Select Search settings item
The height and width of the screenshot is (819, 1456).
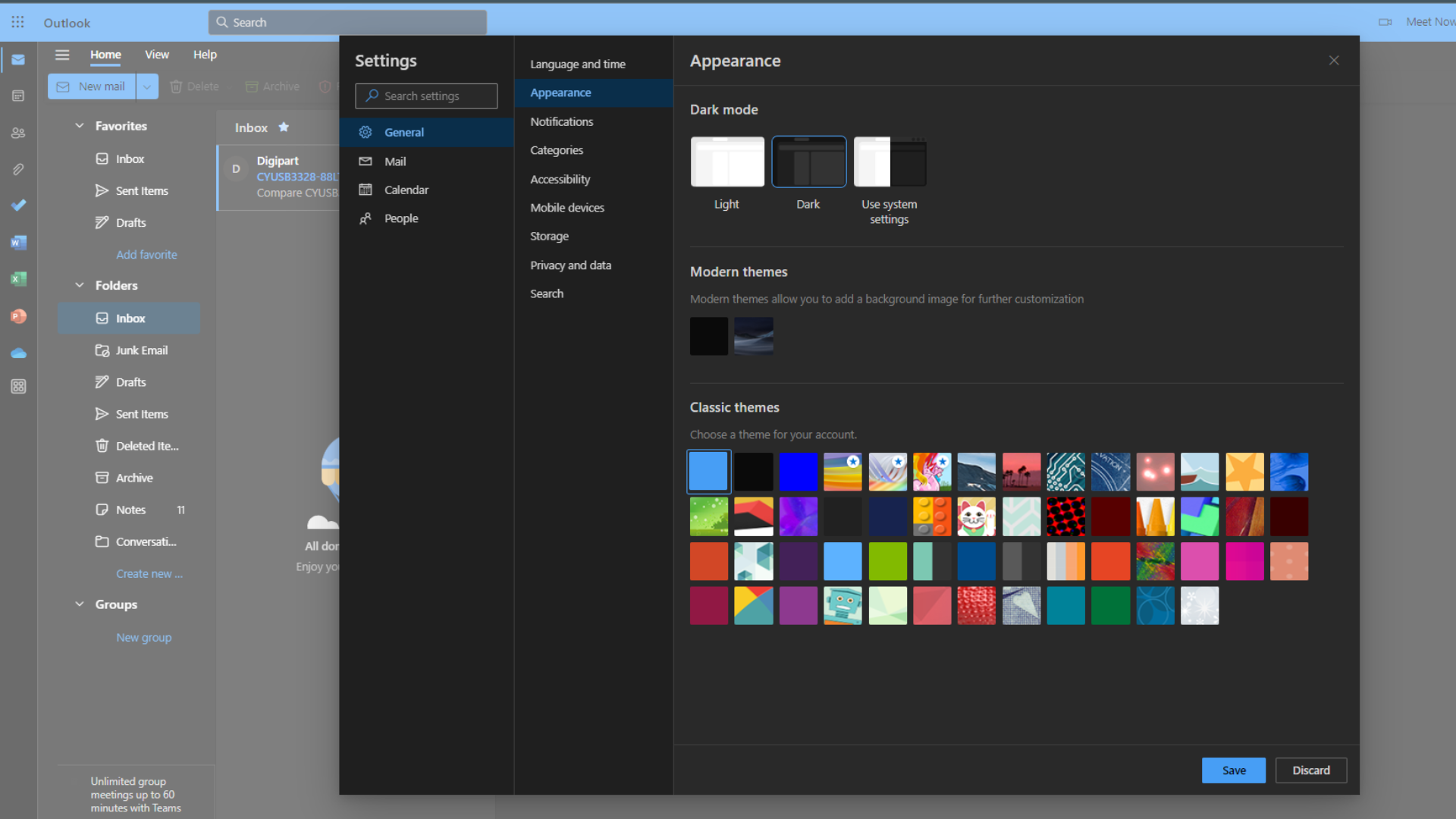point(593,293)
